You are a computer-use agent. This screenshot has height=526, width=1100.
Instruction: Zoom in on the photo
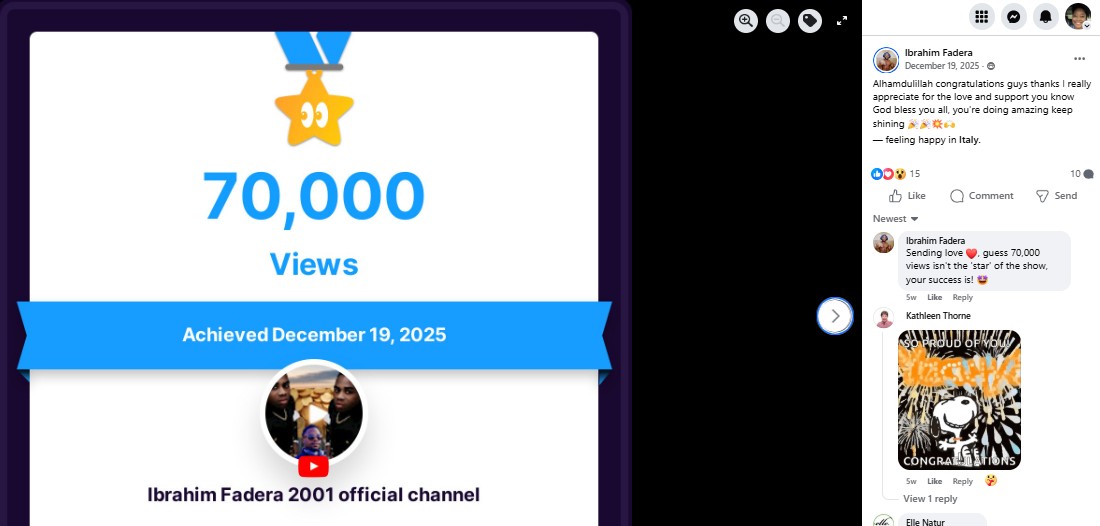[x=746, y=20]
